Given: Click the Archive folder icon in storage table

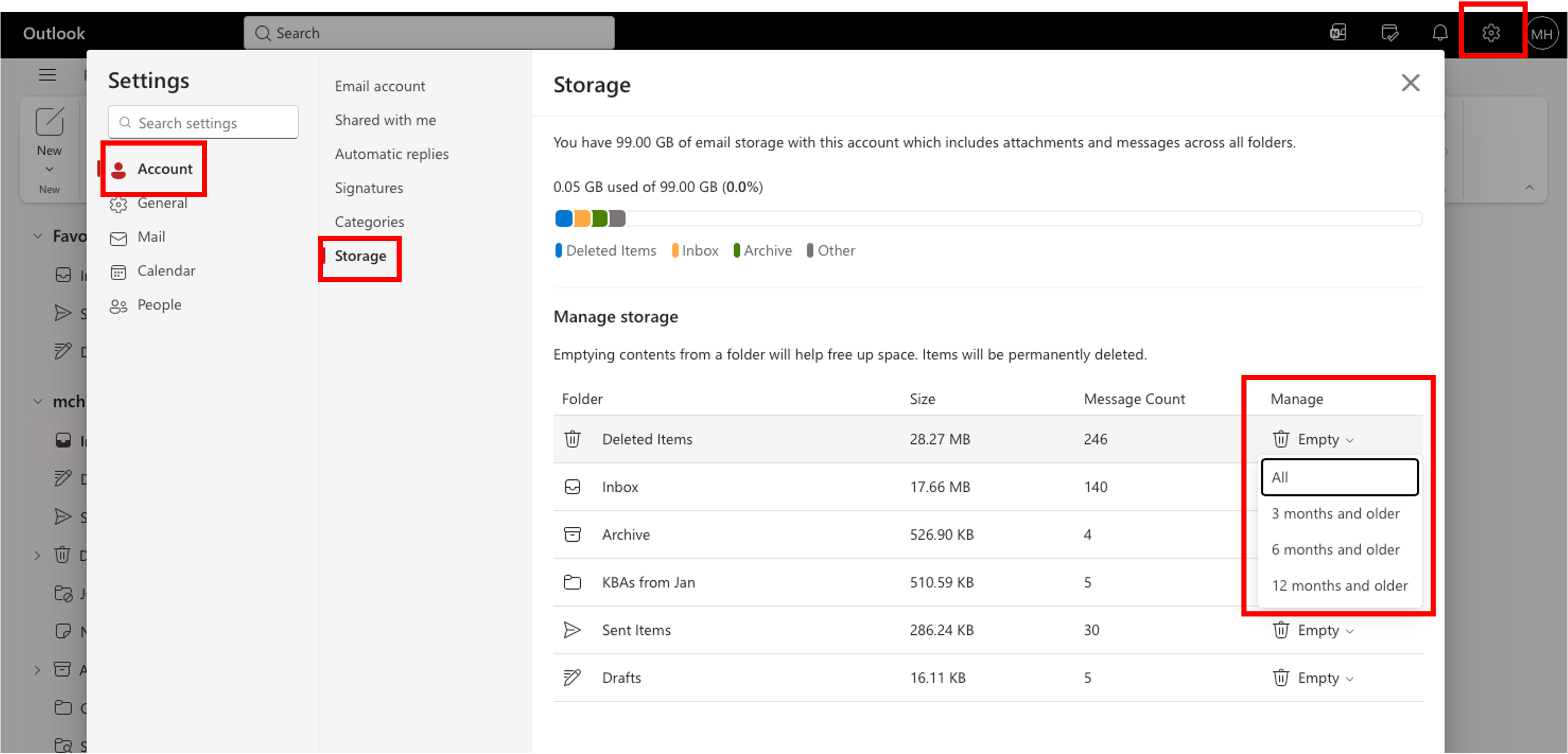Looking at the screenshot, I should [x=572, y=534].
